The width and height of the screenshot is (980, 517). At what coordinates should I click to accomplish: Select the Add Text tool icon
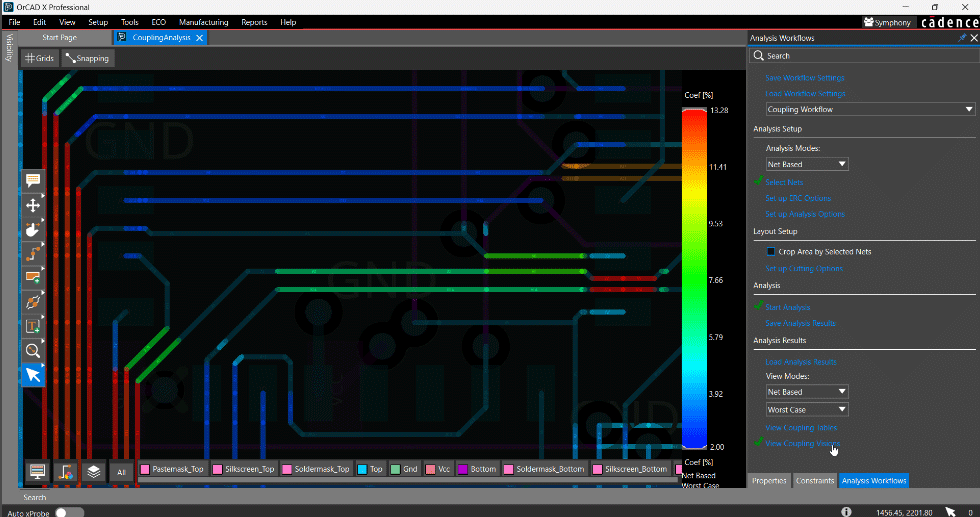coord(33,326)
